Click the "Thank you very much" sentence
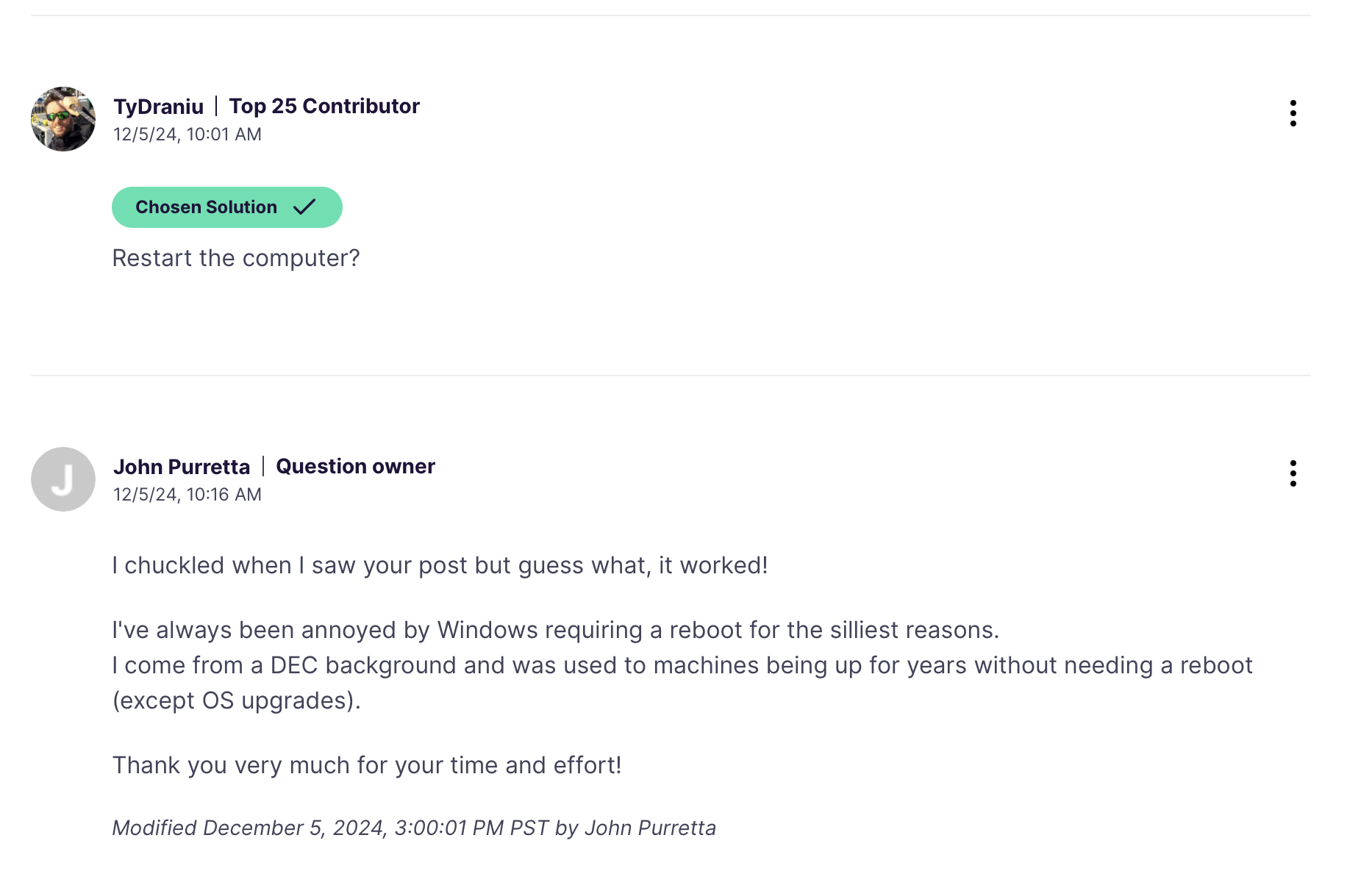This screenshot has height=885, width=1372. click(x=367, y=765)
